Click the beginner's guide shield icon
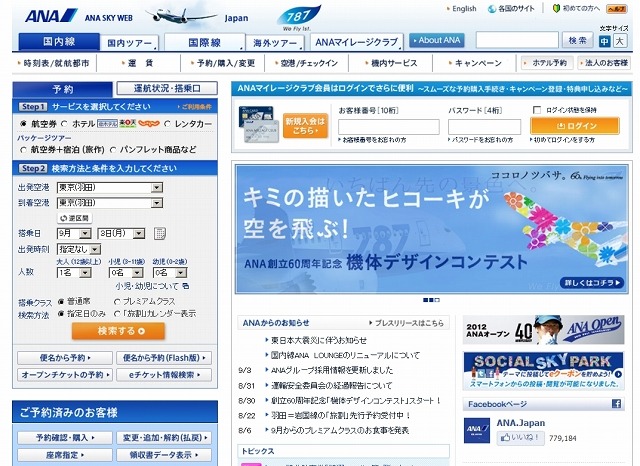This screenshot has height=466, width=640. click(x=556, y=8)
